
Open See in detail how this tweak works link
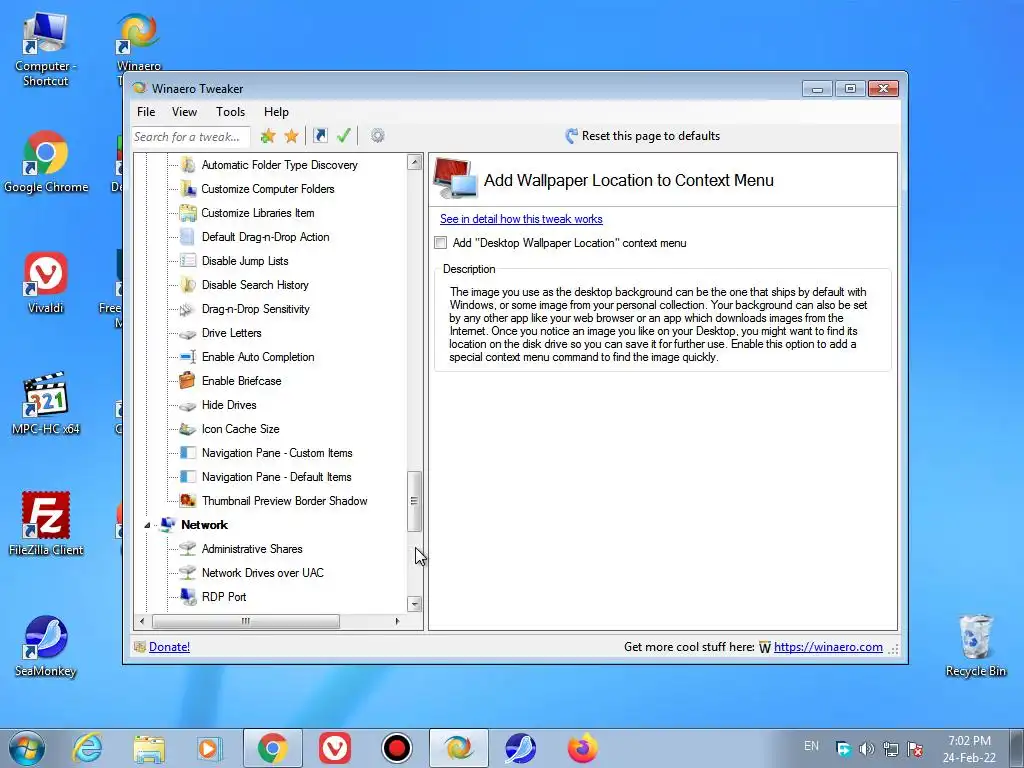point(521,219)
